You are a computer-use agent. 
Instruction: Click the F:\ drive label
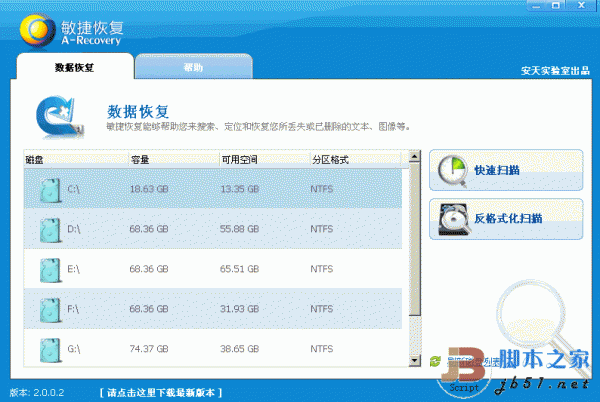pos(73,309)
